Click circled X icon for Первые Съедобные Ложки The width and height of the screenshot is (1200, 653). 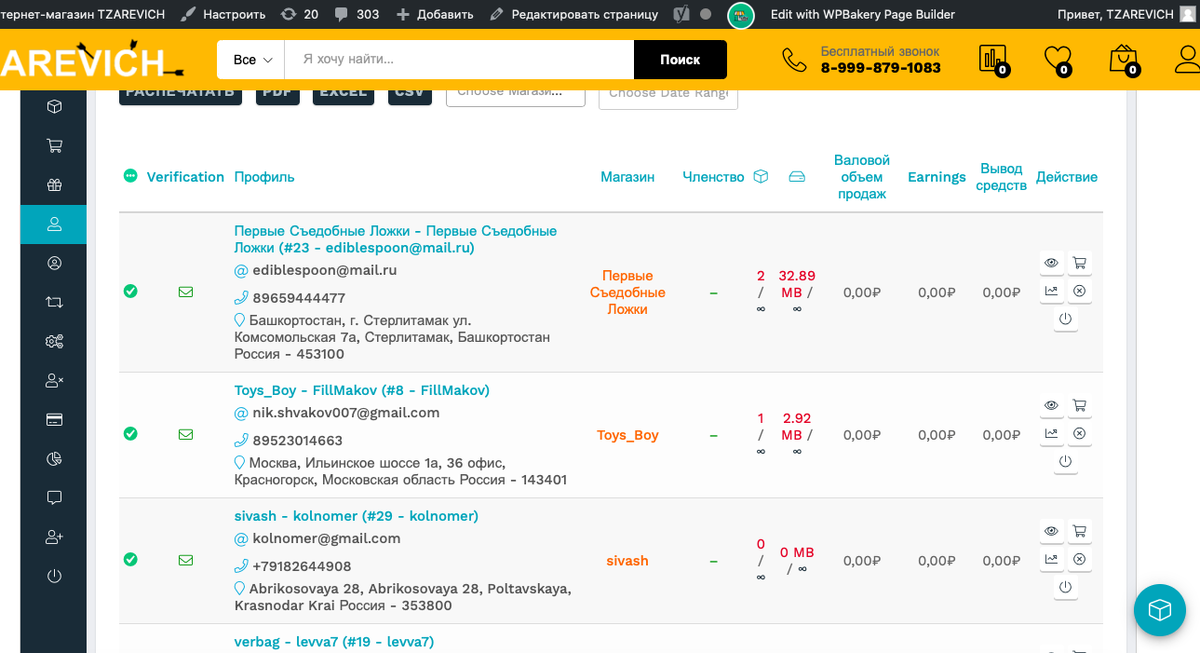pos(1079,291)
